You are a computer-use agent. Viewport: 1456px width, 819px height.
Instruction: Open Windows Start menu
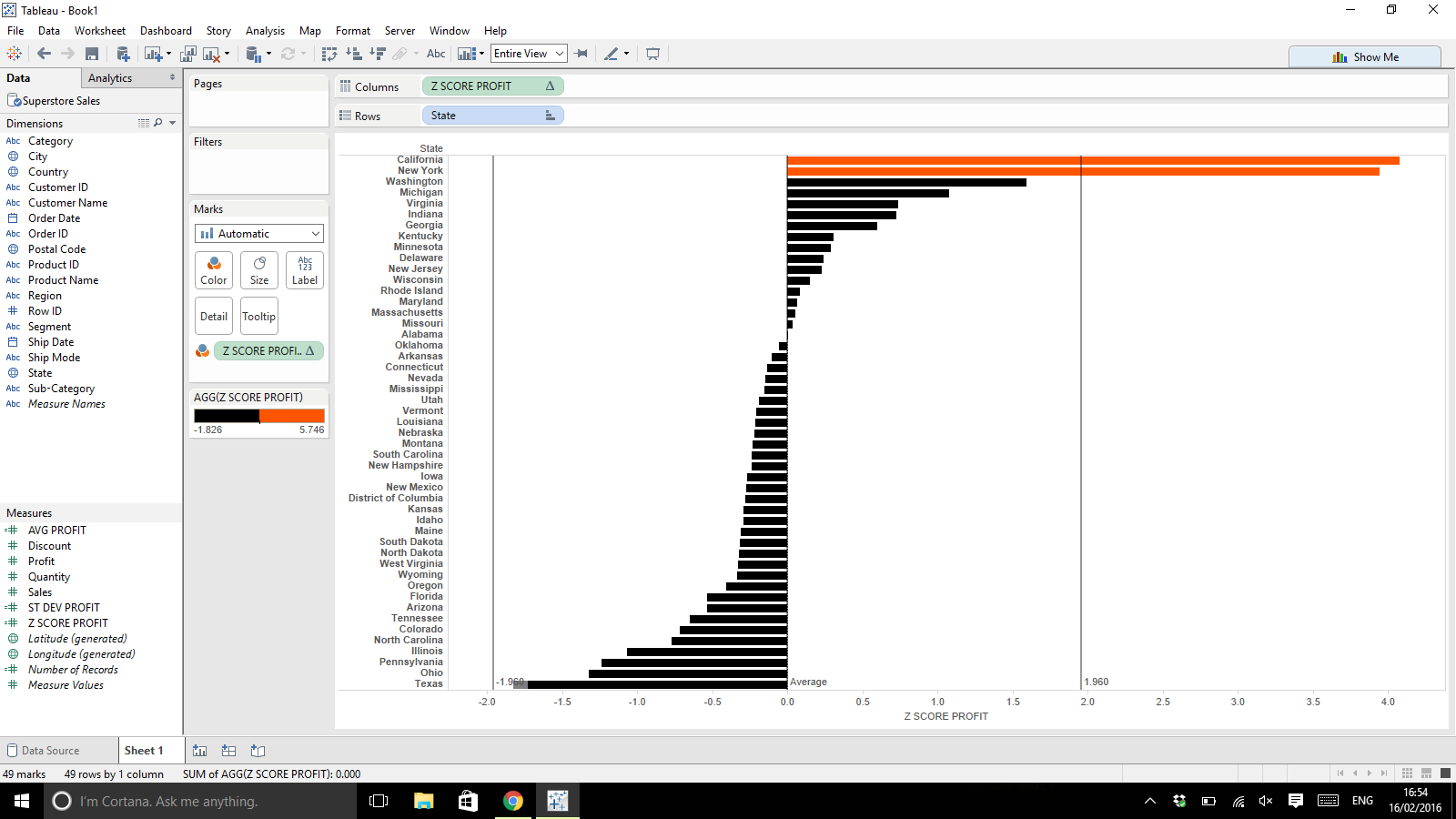pyautogui.click(x=22, y=801)
